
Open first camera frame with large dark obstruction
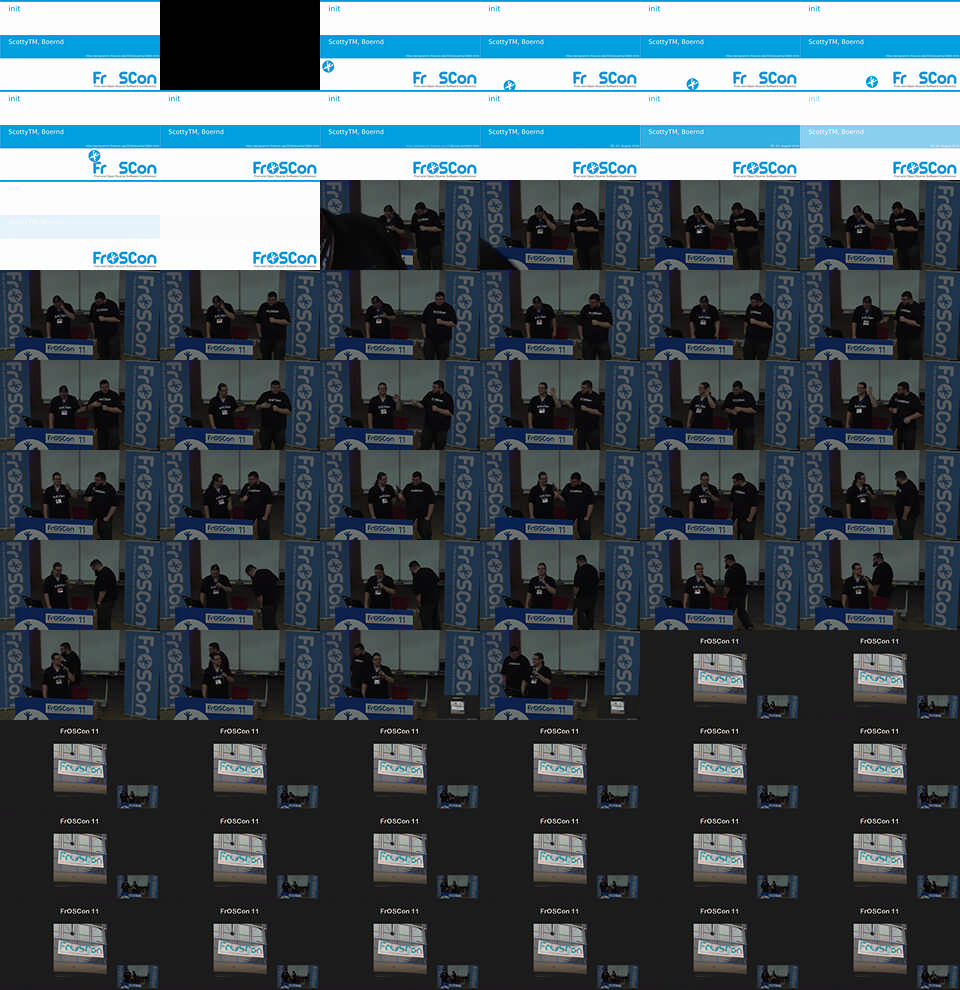(x=400, y=225)
